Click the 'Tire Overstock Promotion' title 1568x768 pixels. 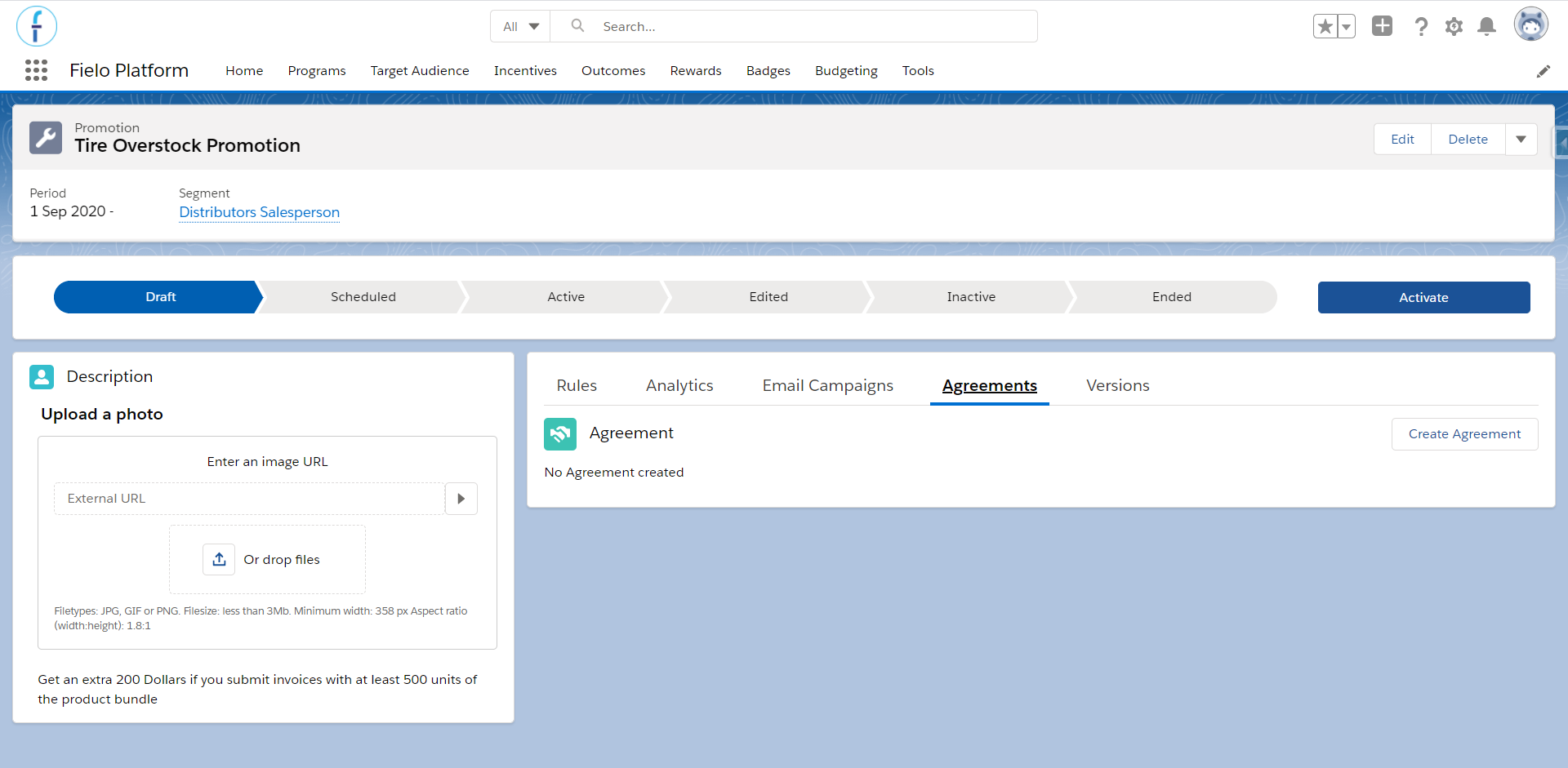coord(187,145)
